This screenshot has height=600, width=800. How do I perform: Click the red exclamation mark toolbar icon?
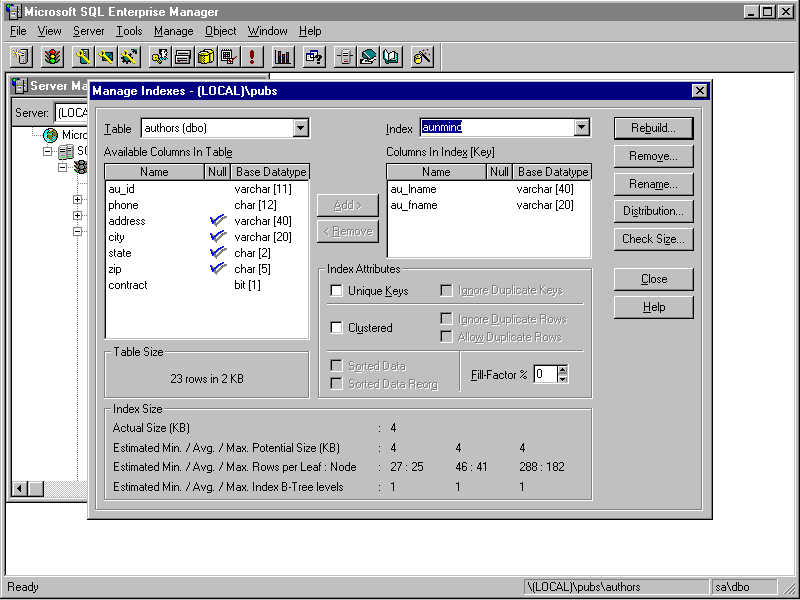(x=252, y=57)
